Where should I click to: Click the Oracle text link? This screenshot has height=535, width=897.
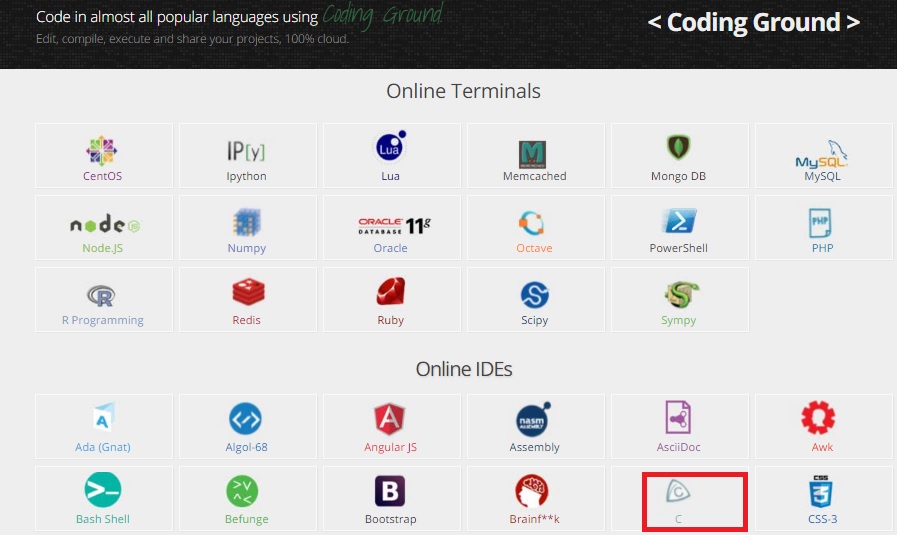coord(390,248)
